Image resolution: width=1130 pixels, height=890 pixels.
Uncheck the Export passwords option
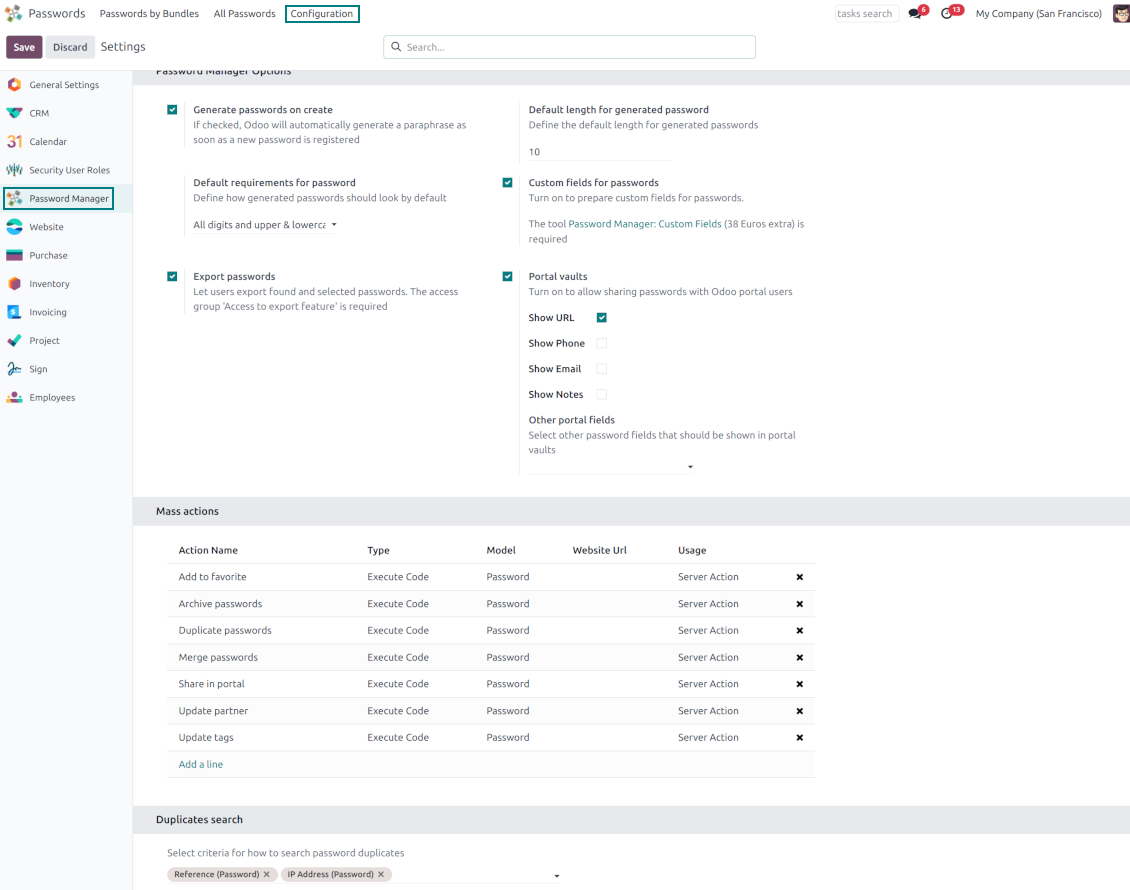172,277
